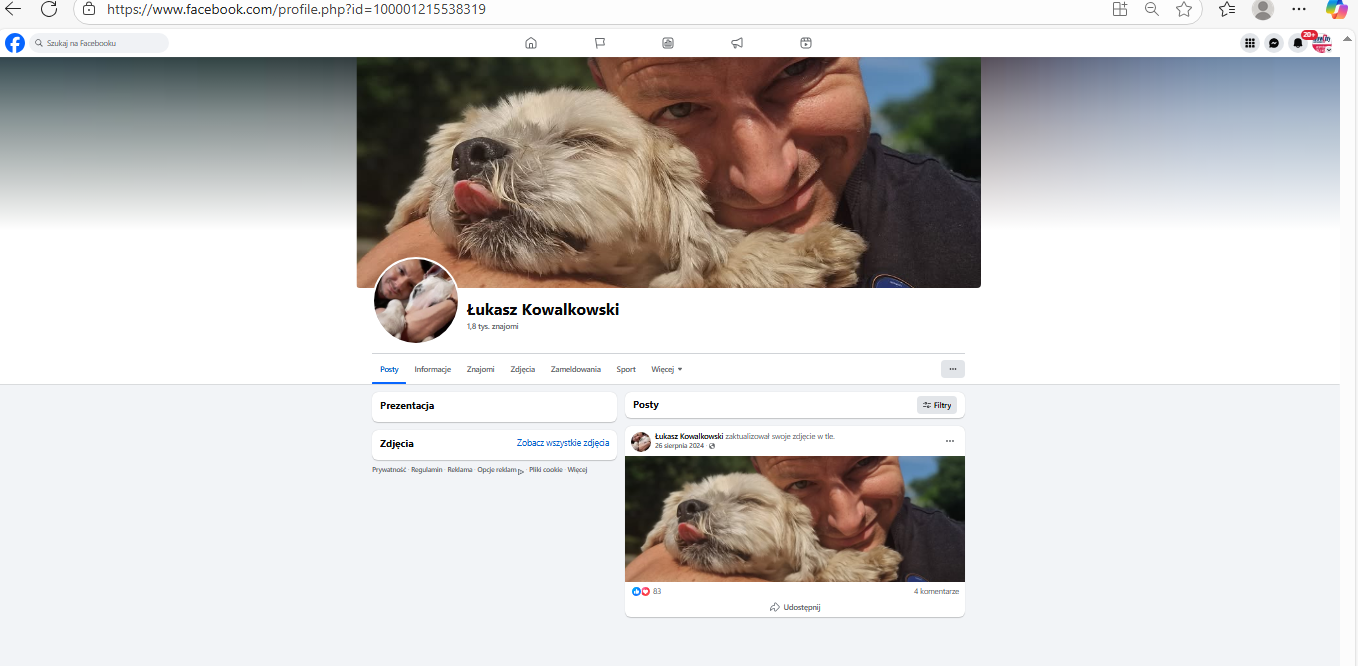Switch to the Znajomi tab
The width and height of the screenshot is (1358, 666).
(x=480, y=369)
